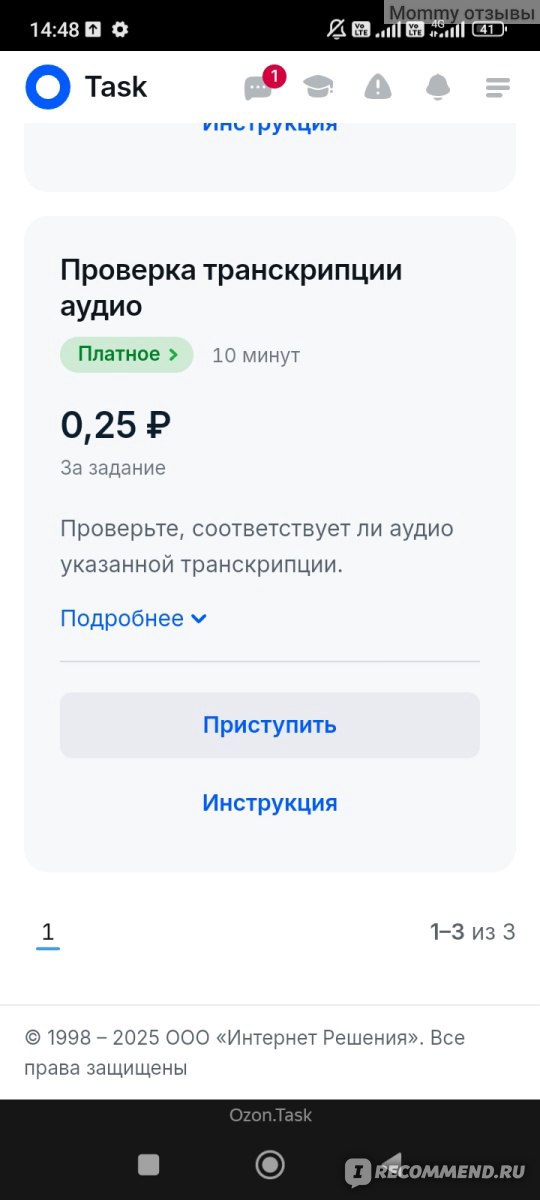Select page 1 in pagination
The width and height of the screenshot is (540, 1200).
(x=47, y=933)
